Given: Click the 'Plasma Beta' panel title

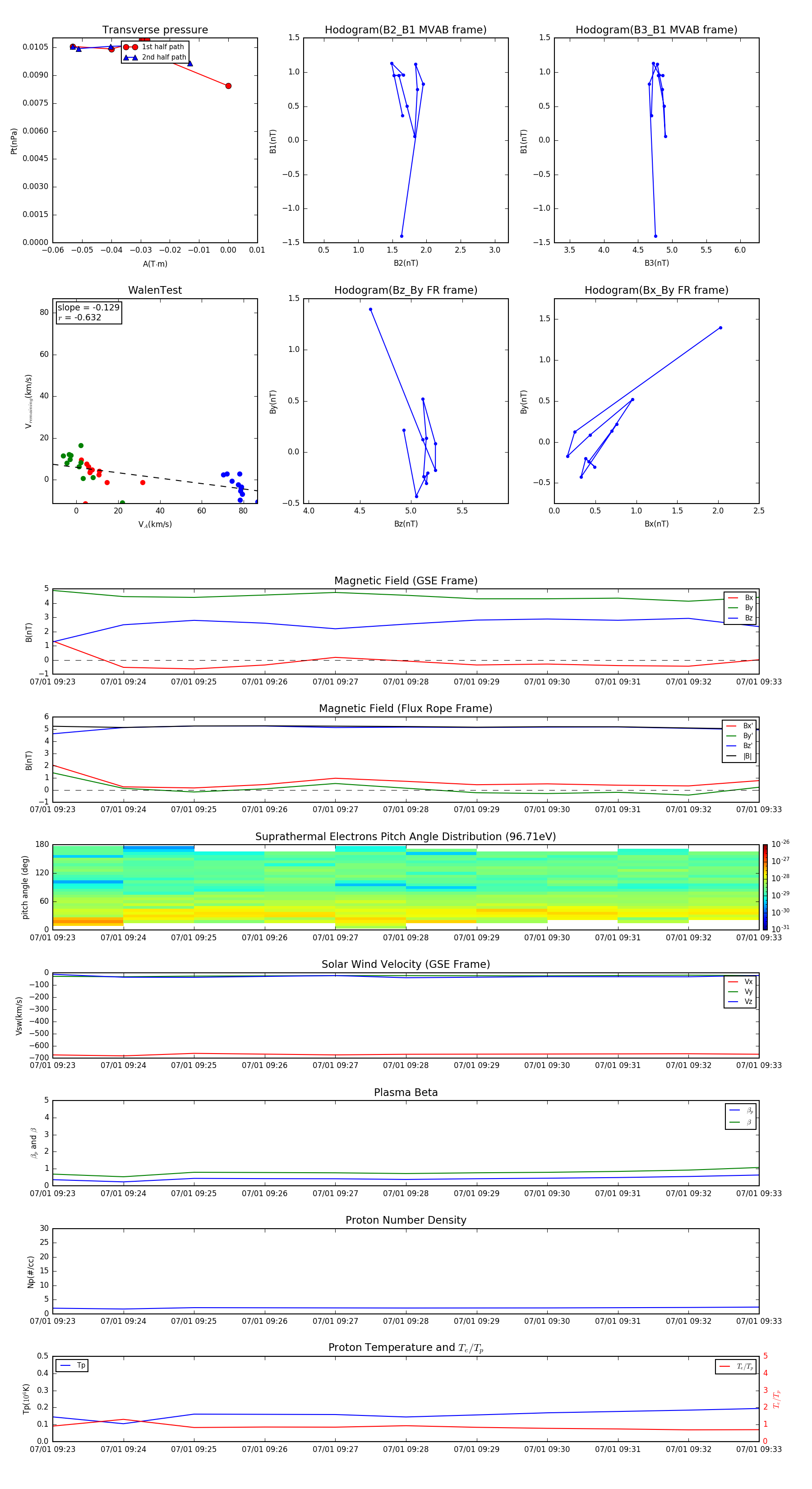Looking at the screenshot, I should (x=406, y=1093).
